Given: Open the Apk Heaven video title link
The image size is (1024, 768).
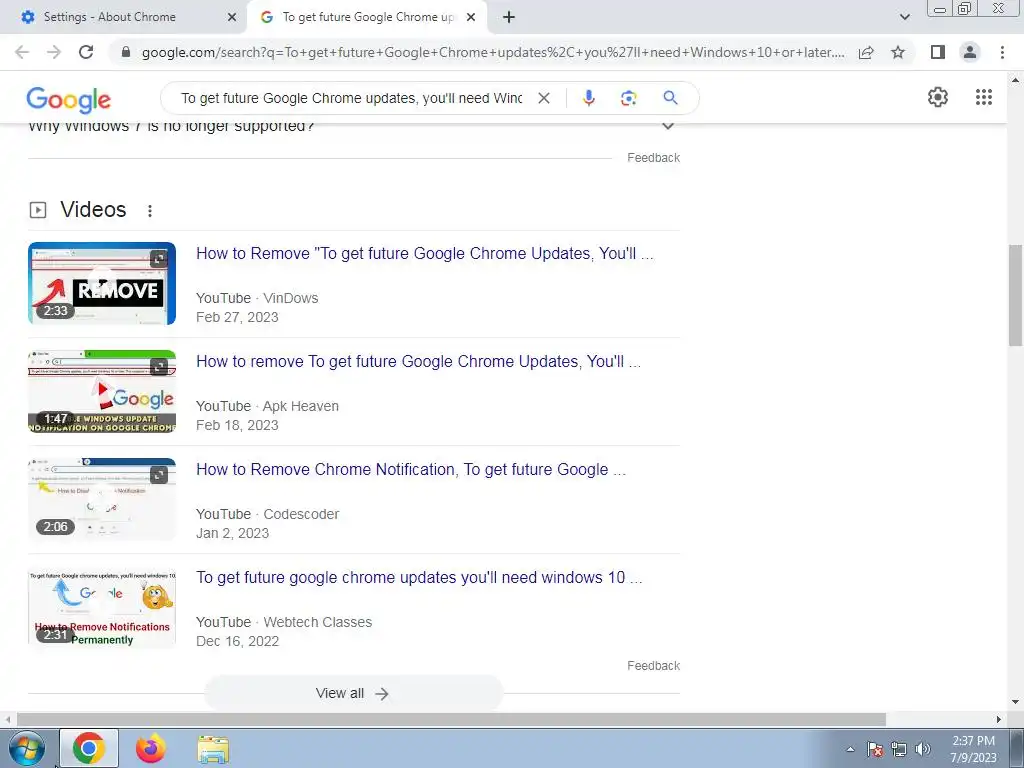Looking at the screenshot, I should pos(419,361).
